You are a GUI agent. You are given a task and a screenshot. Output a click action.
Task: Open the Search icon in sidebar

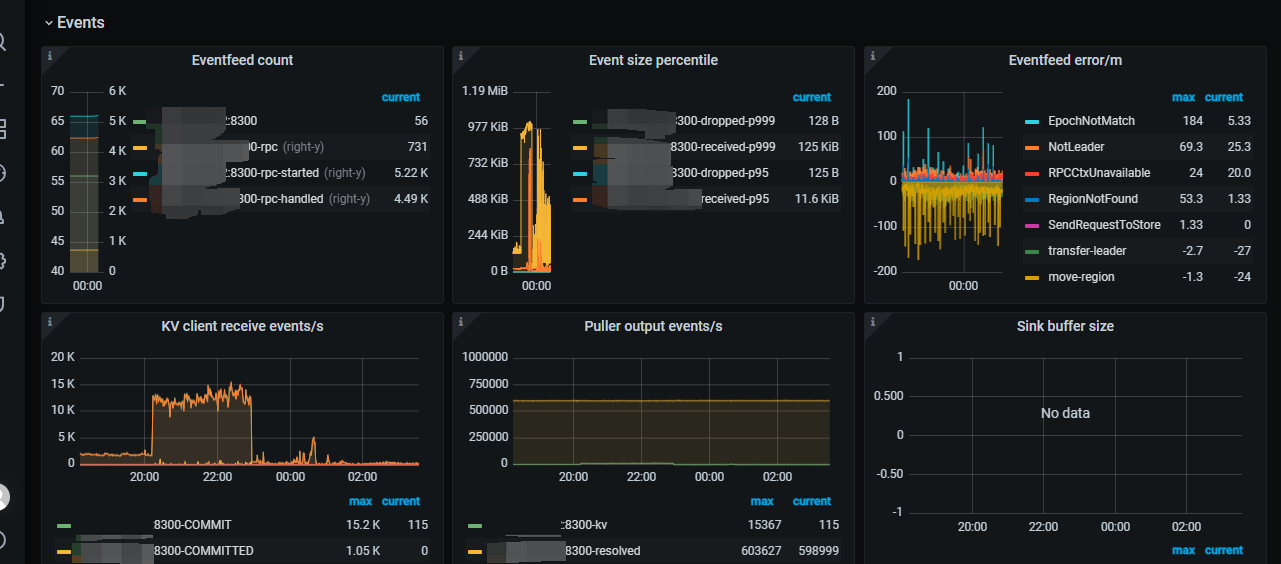3,42
